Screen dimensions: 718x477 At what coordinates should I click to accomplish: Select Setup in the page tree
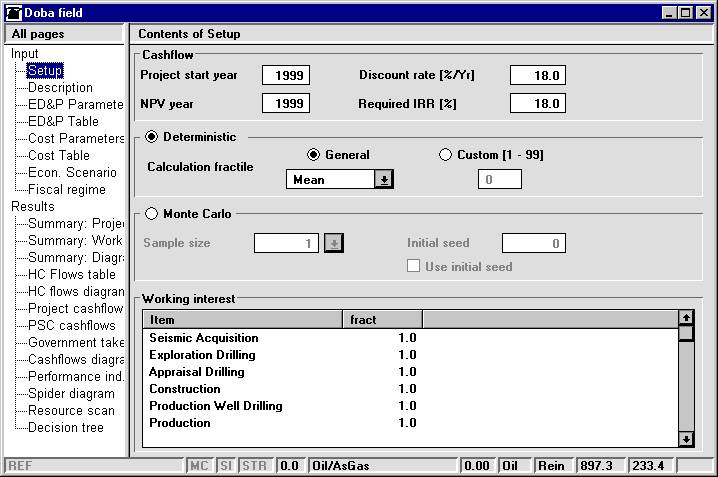45,70
